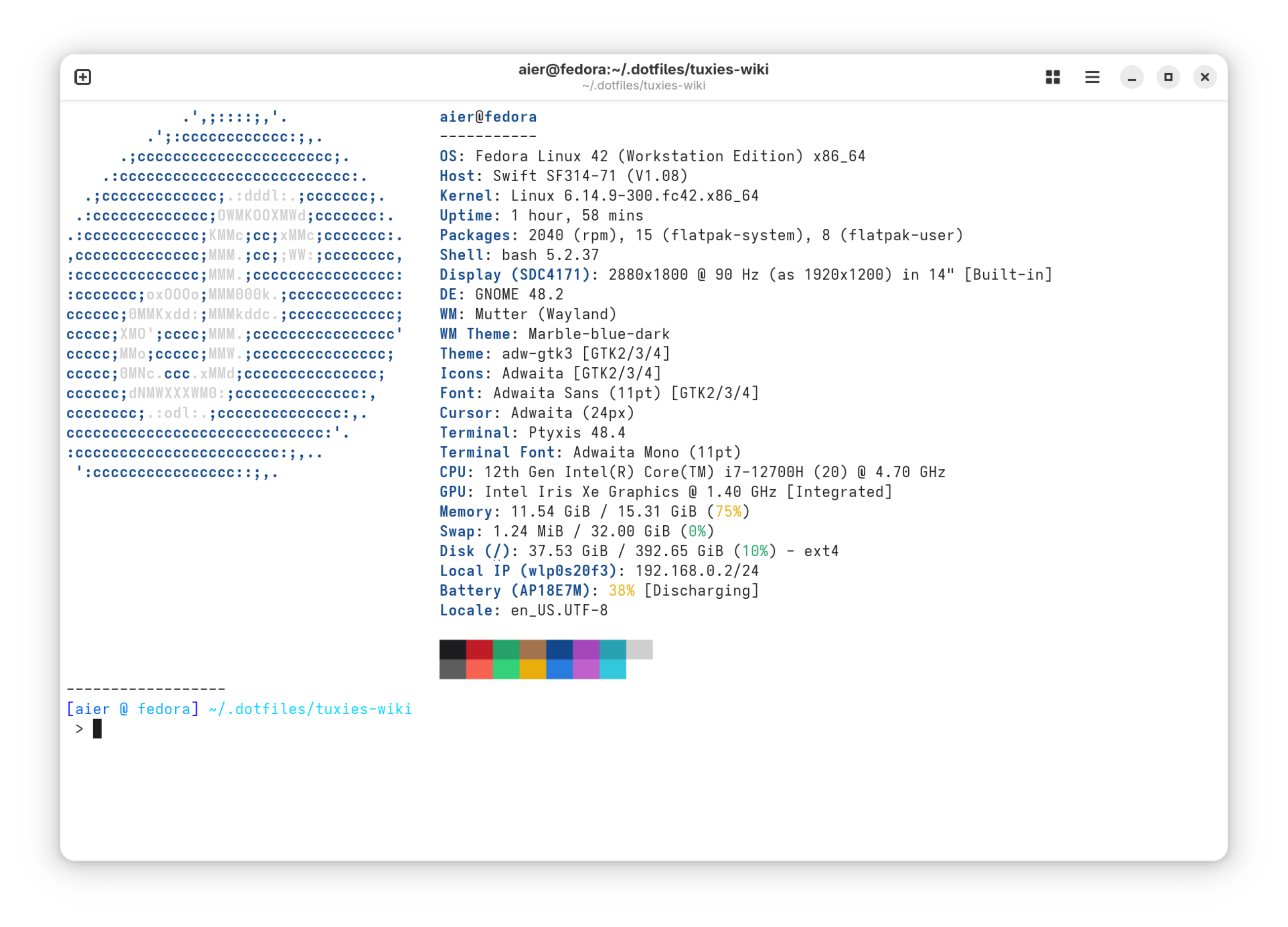The width and height of the screenshot is (1288, 927).
Task: Click the Theme line adw-gtk3
Action: [555, 353]
